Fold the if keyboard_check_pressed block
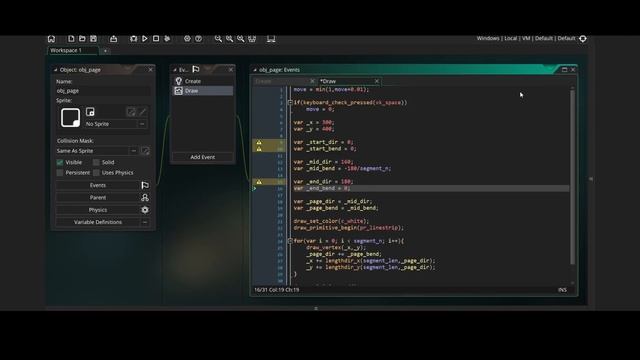 [290, 103]
